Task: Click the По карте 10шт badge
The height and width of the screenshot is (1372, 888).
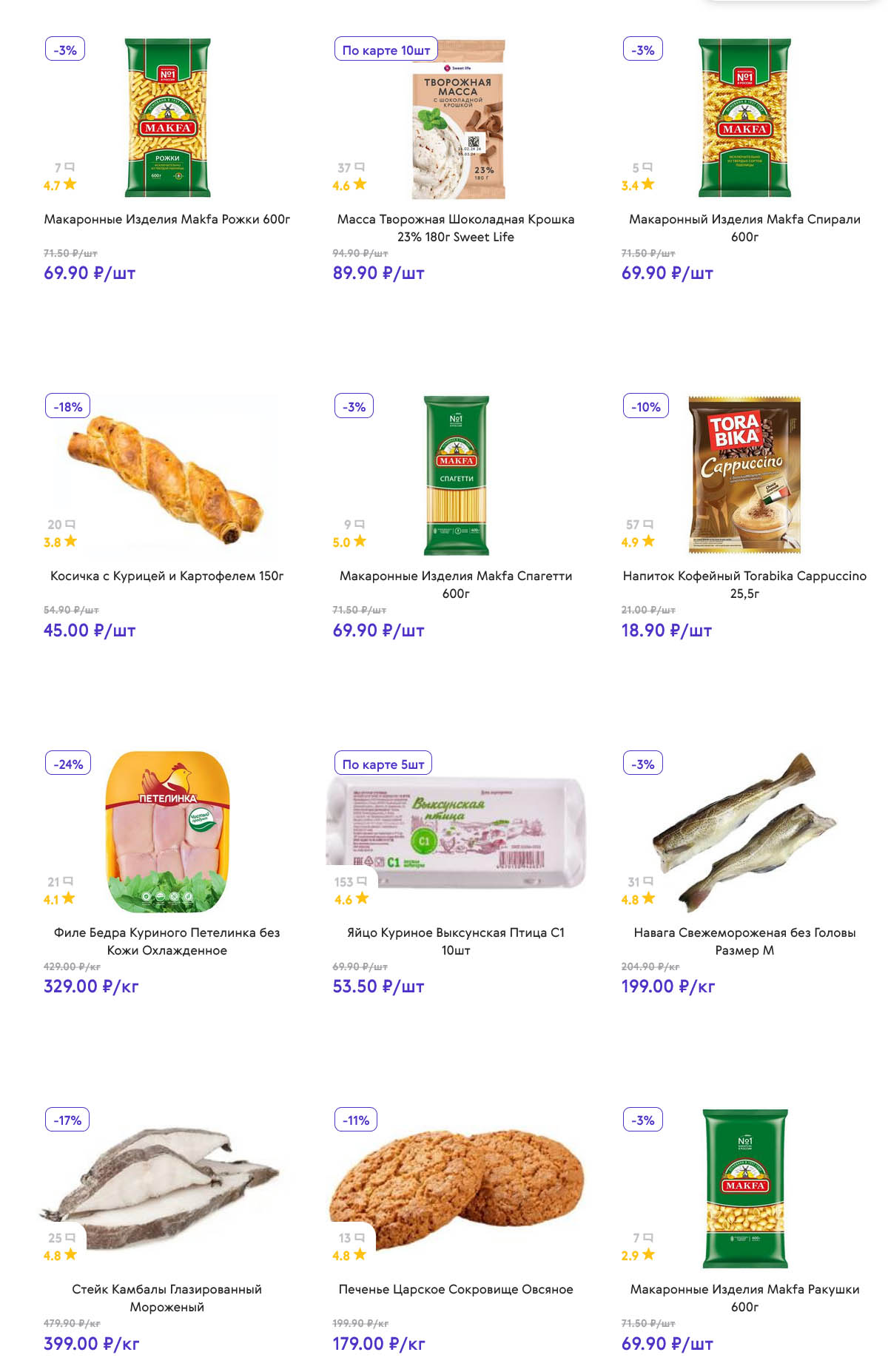Action: [x=386, y=50]
